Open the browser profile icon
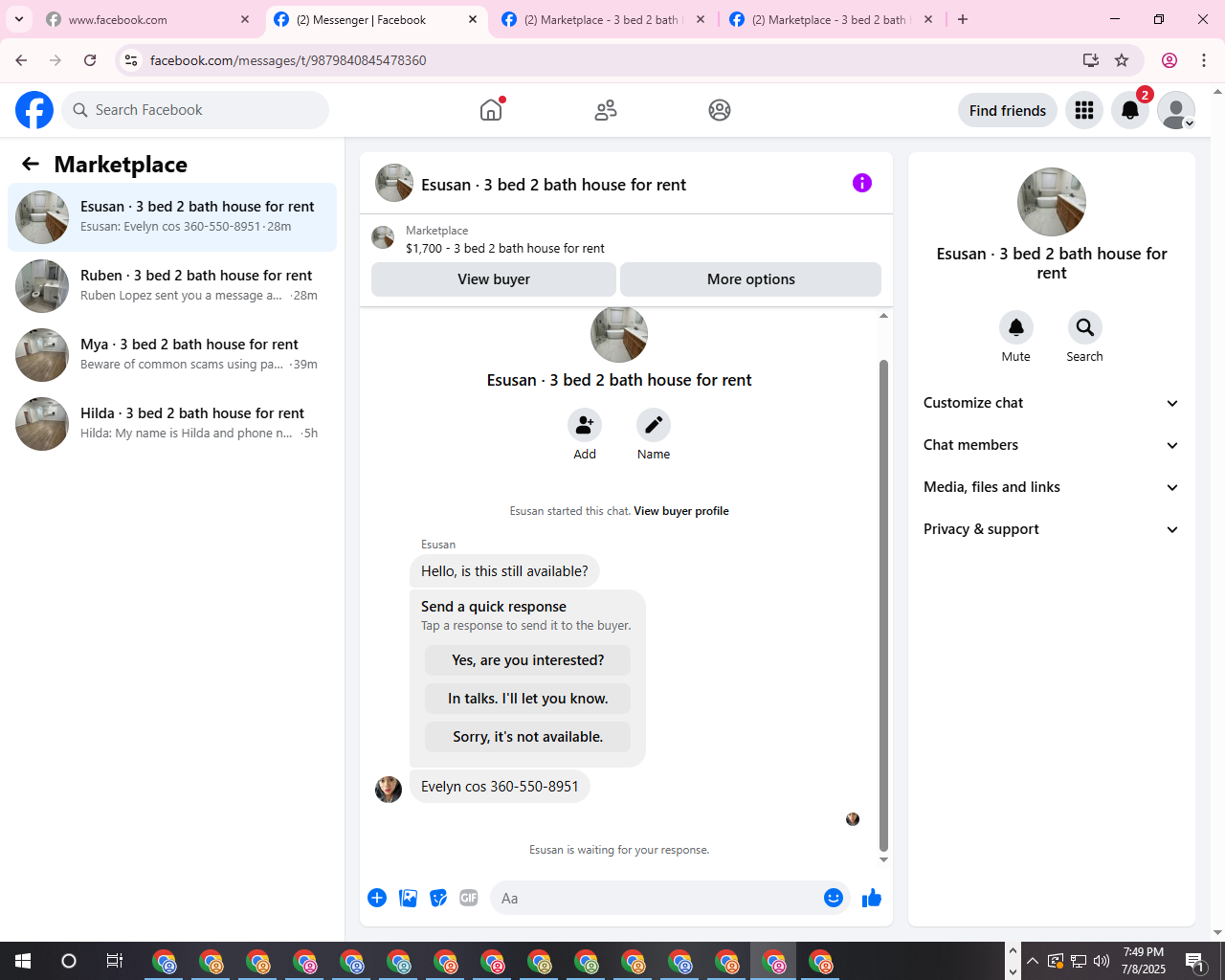The image size is (1225, 980). pos(1169,60)
